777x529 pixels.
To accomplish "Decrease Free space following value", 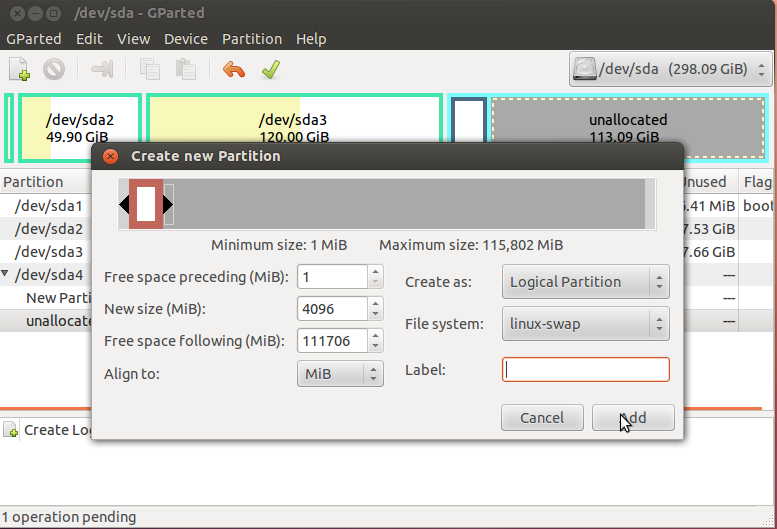I will pyautogui.click(x=375, y=346).
